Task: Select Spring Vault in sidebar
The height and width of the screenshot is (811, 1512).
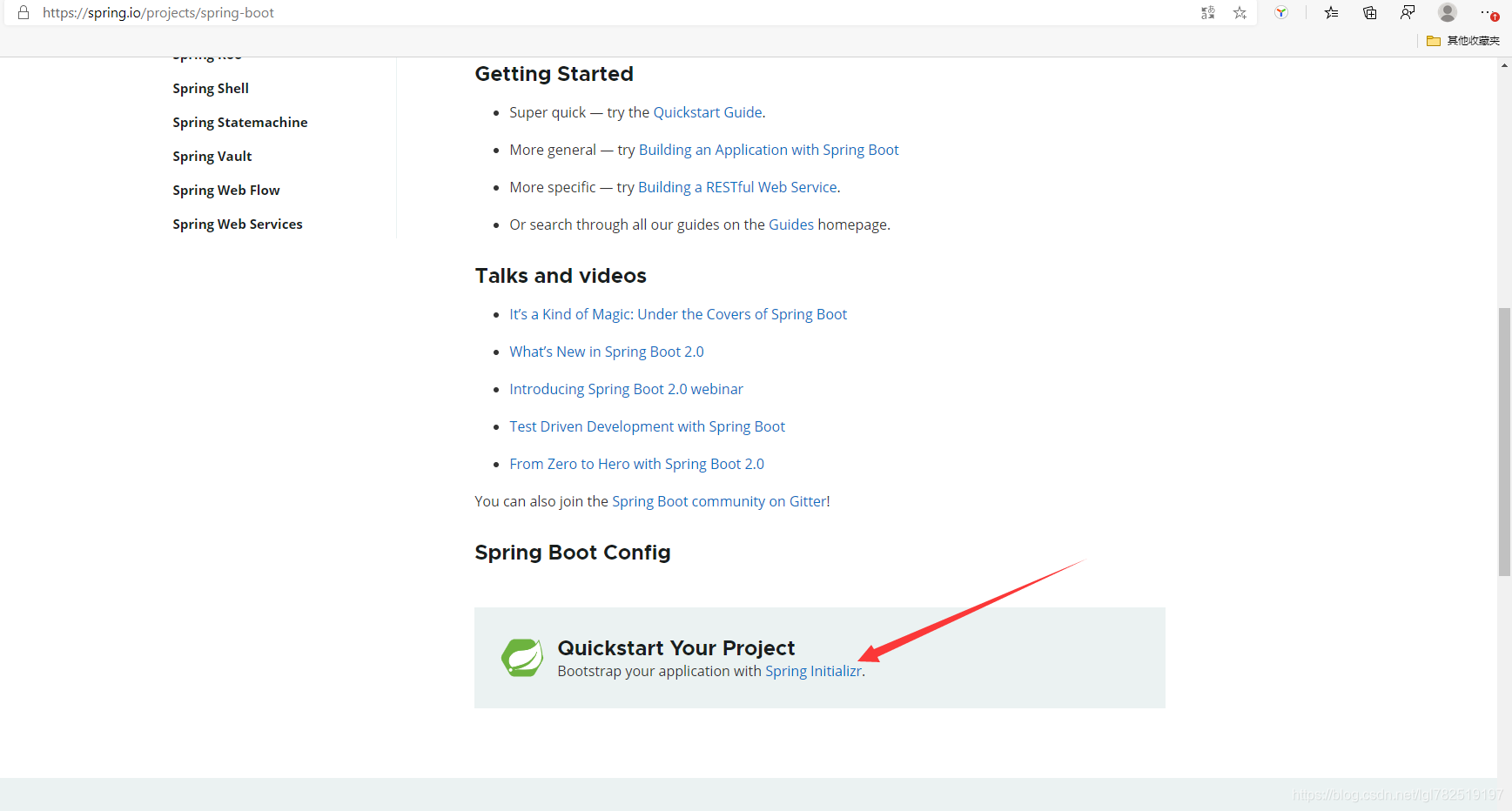Action: pos(212,157)
